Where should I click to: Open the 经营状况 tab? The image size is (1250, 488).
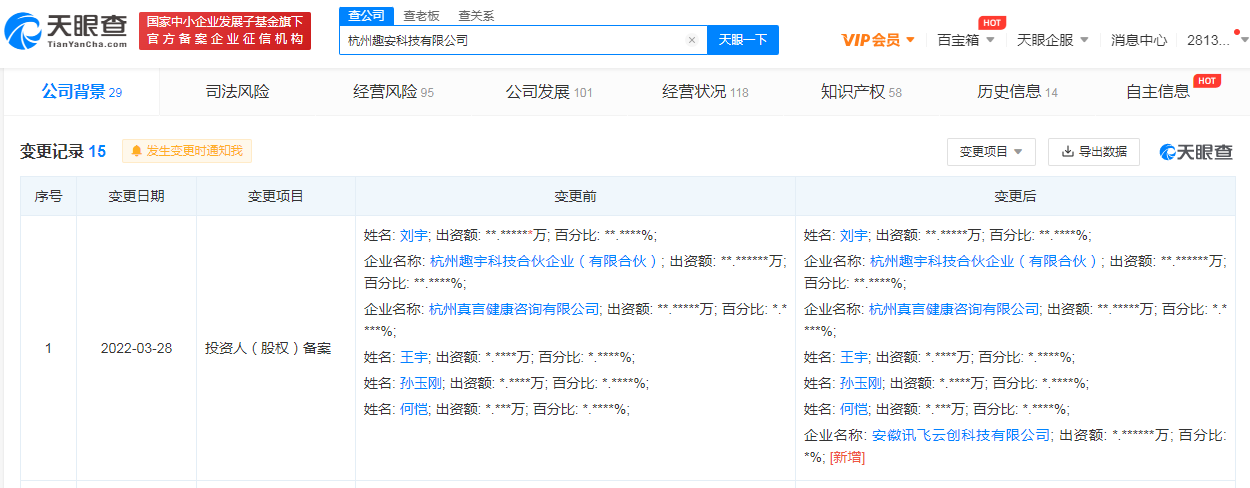pos(705,92)
